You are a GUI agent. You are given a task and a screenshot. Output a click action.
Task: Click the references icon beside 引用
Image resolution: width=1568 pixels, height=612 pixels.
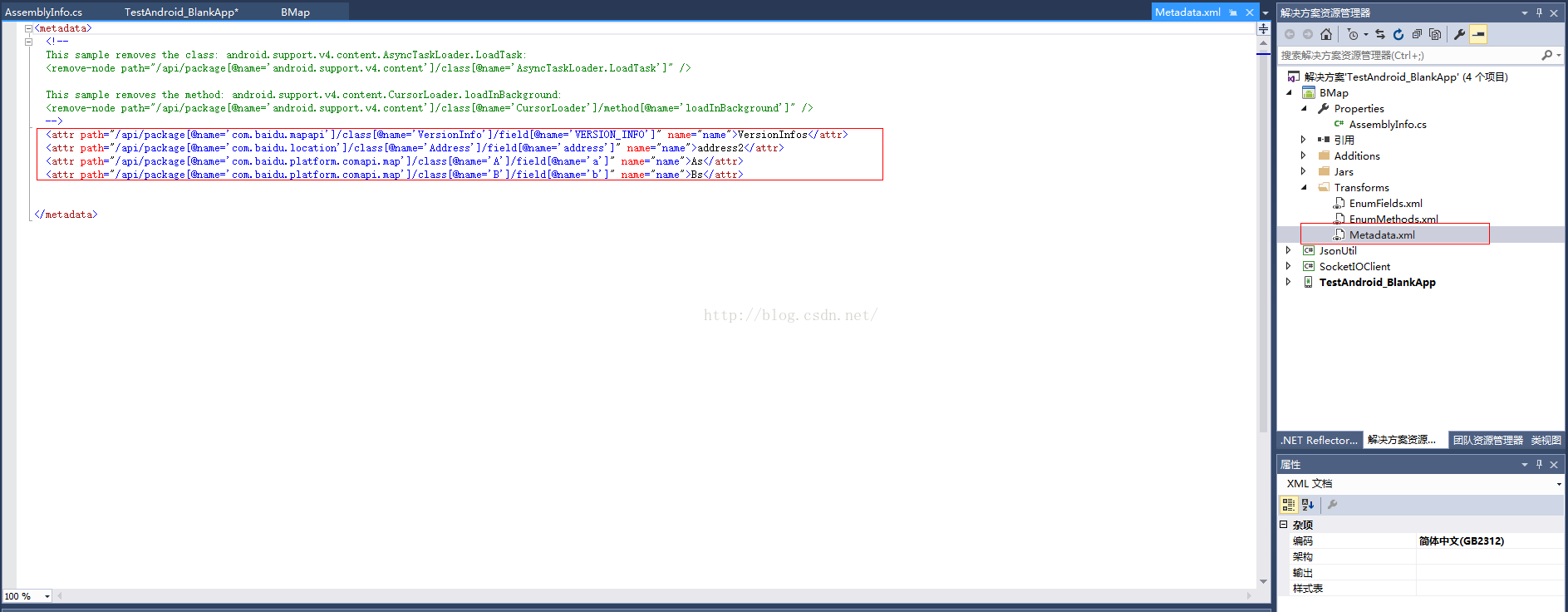1324,140
